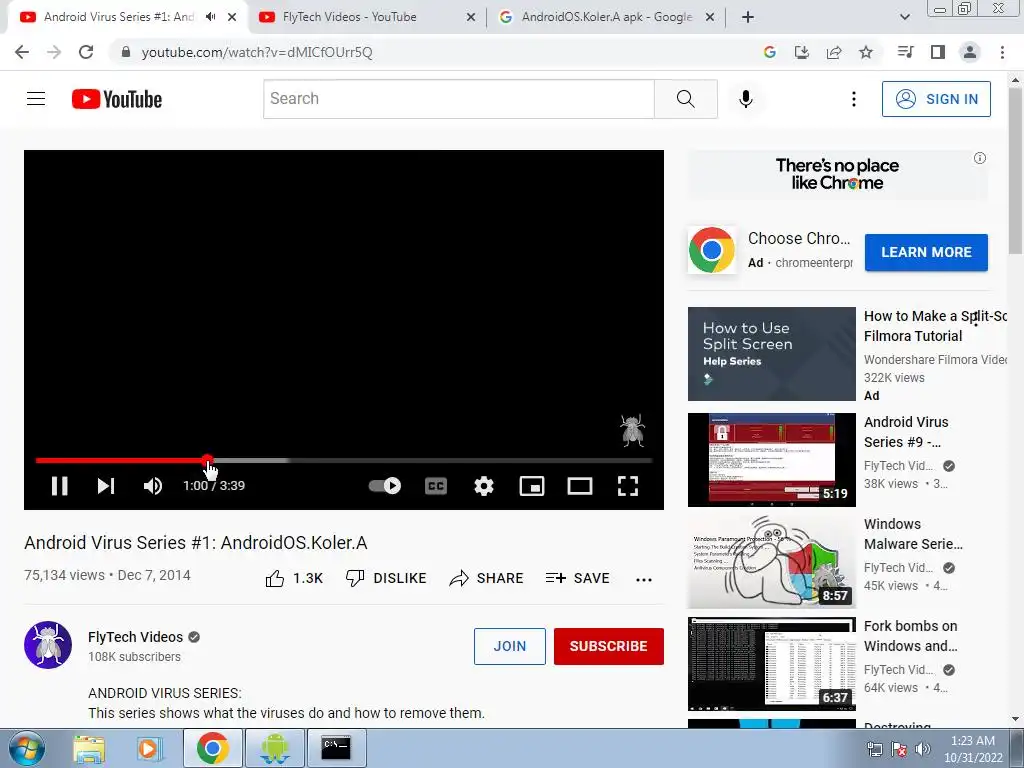The height and width of the screenshot is (768, 1024).
Task: Mute site via tab audio icon
Action: point(210,17)
